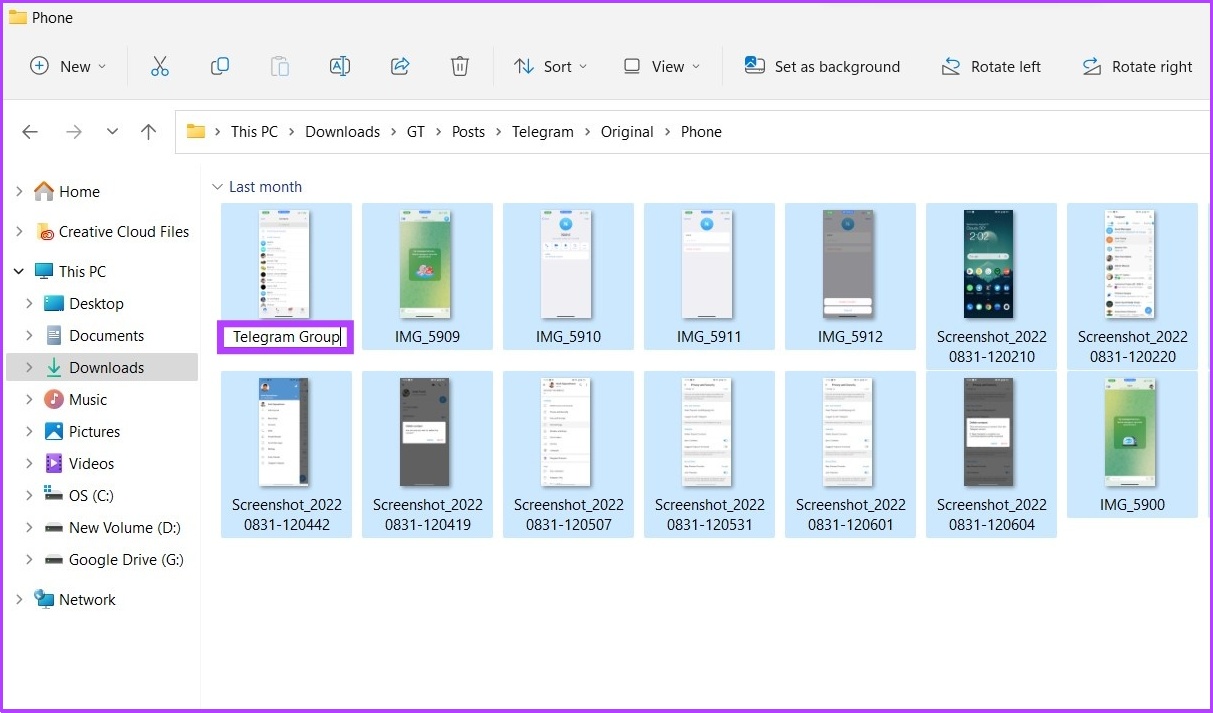Select the IMG_5912 thumbnail
Image resolution: width=1213 pixels, height=713 pixels.
(850, 265)
